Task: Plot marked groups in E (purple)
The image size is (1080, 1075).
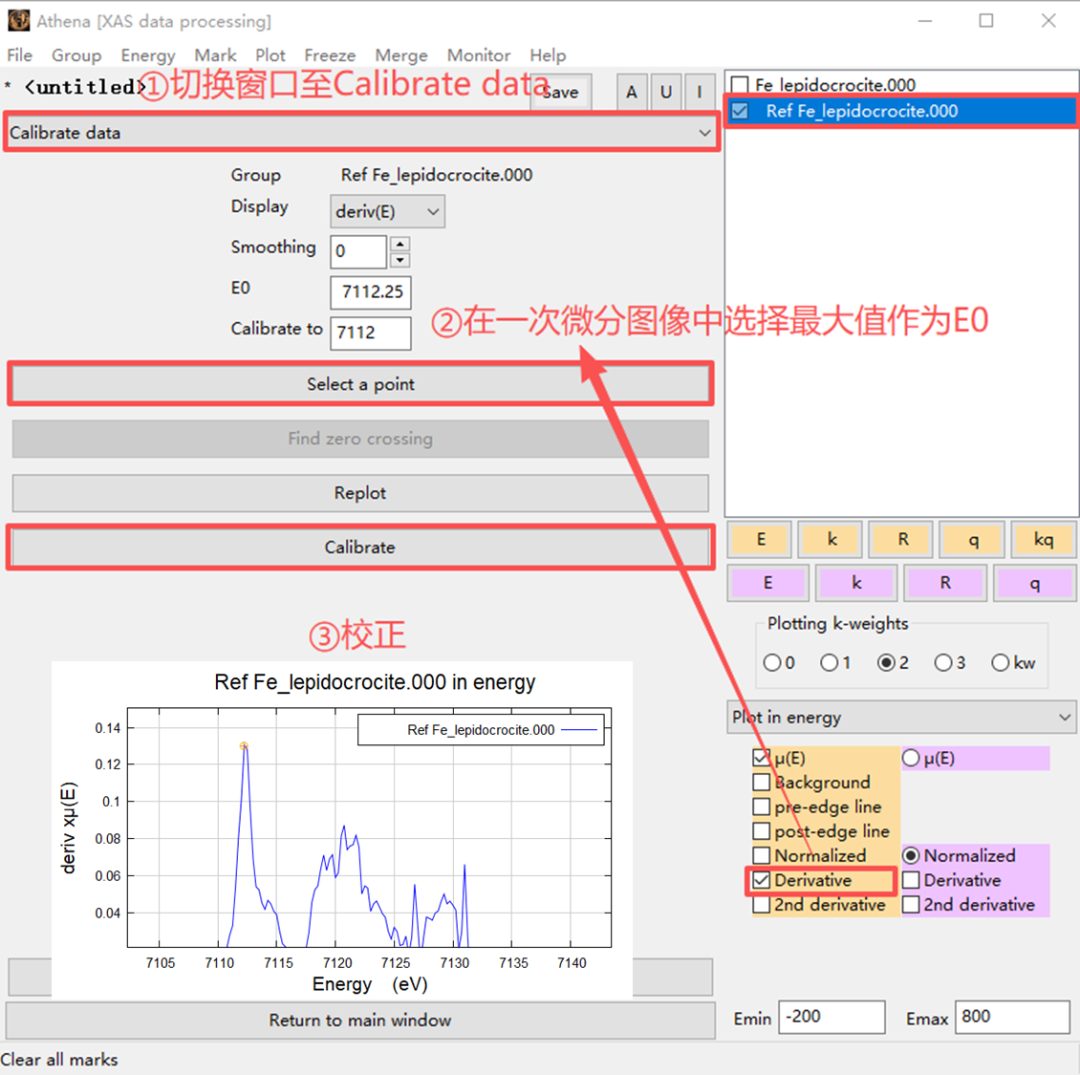Action: (x=768, y=583)
